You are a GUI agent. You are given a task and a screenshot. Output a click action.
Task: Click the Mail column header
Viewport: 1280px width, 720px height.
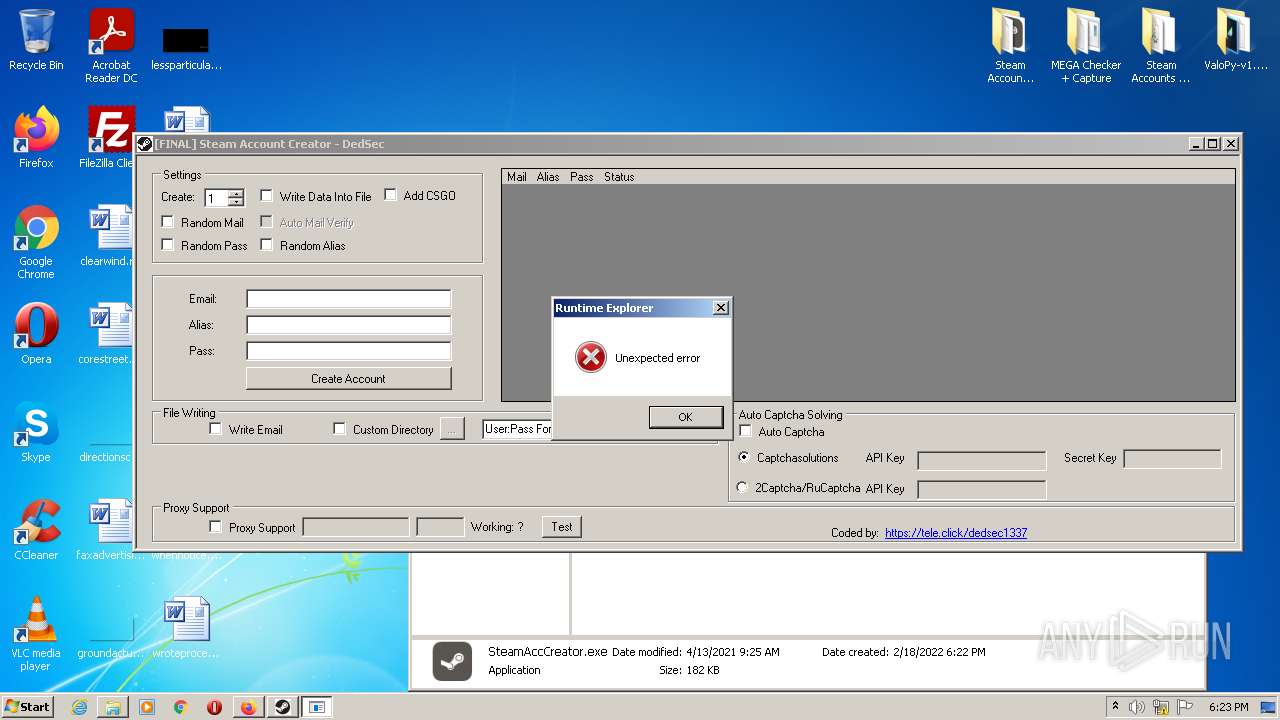[x=517, y=177]
